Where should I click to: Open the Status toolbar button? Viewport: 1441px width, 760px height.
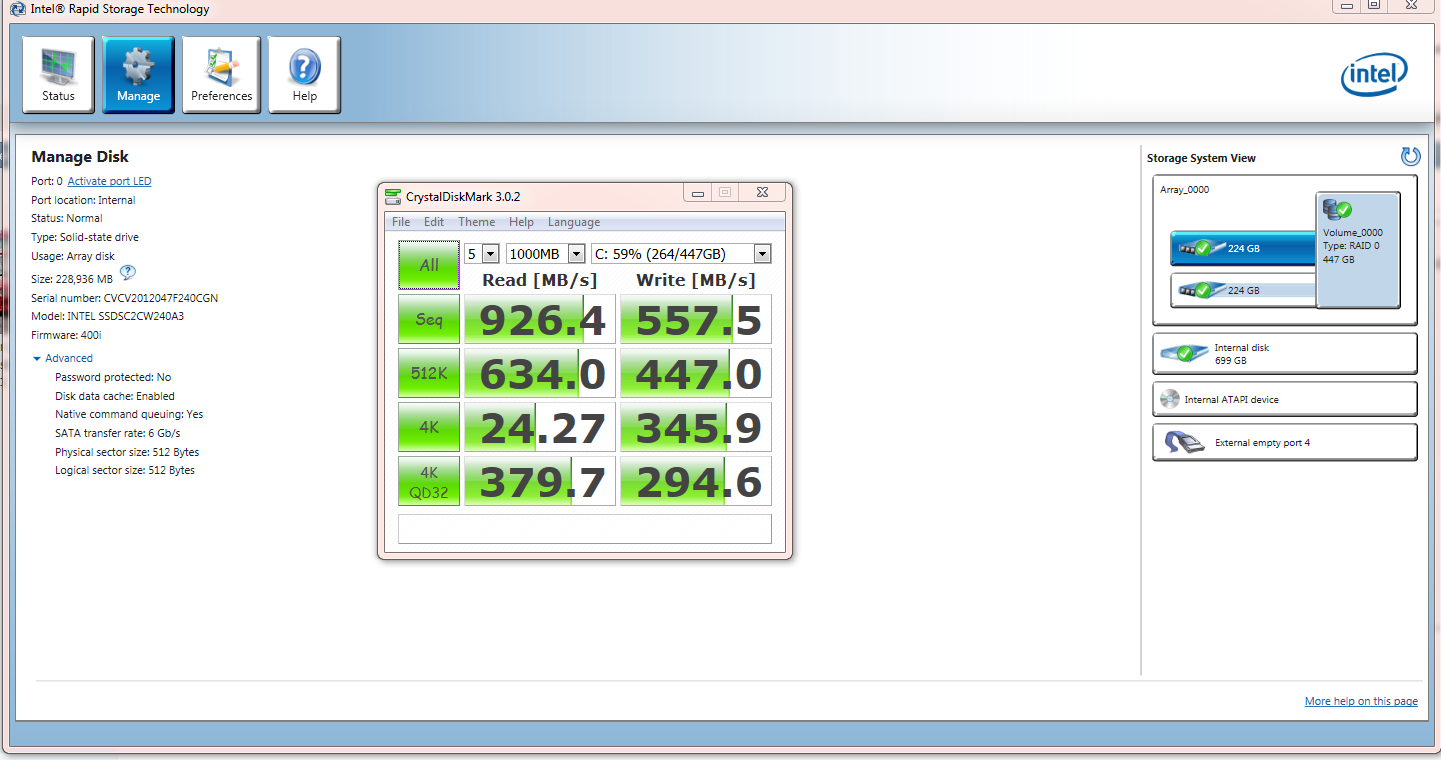[x=58, y=74]
